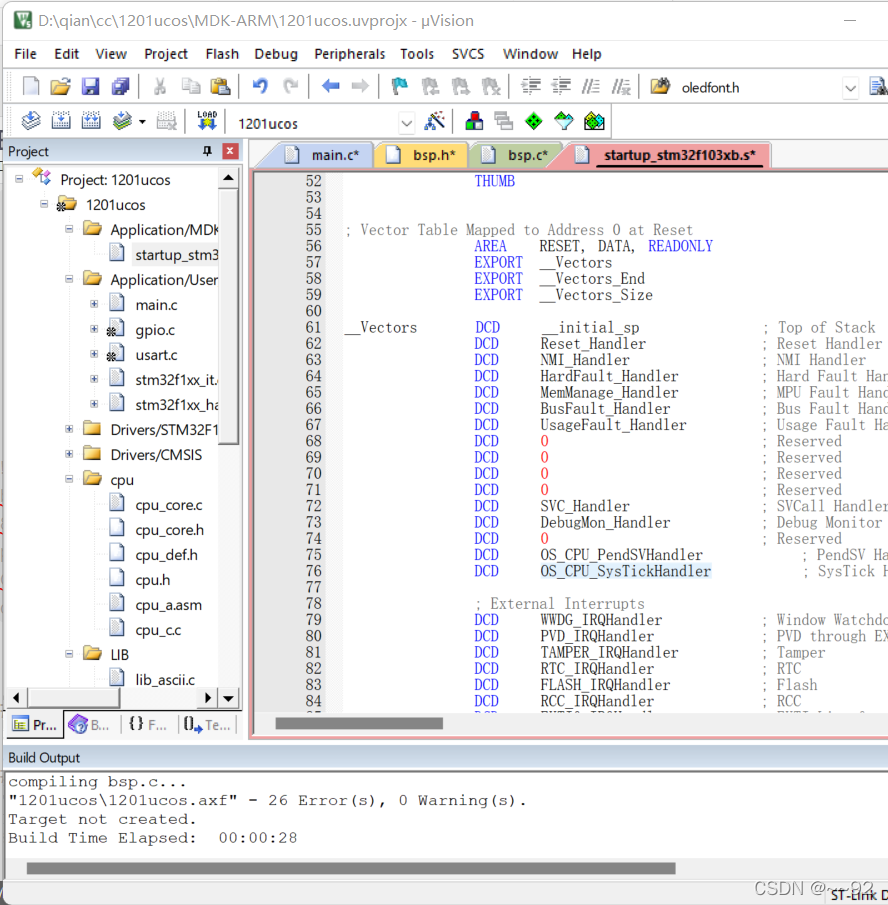This screenshot has width=888, height=905.
Task: Switch to the Templates tab in project panel
Action: click(207, 725)
